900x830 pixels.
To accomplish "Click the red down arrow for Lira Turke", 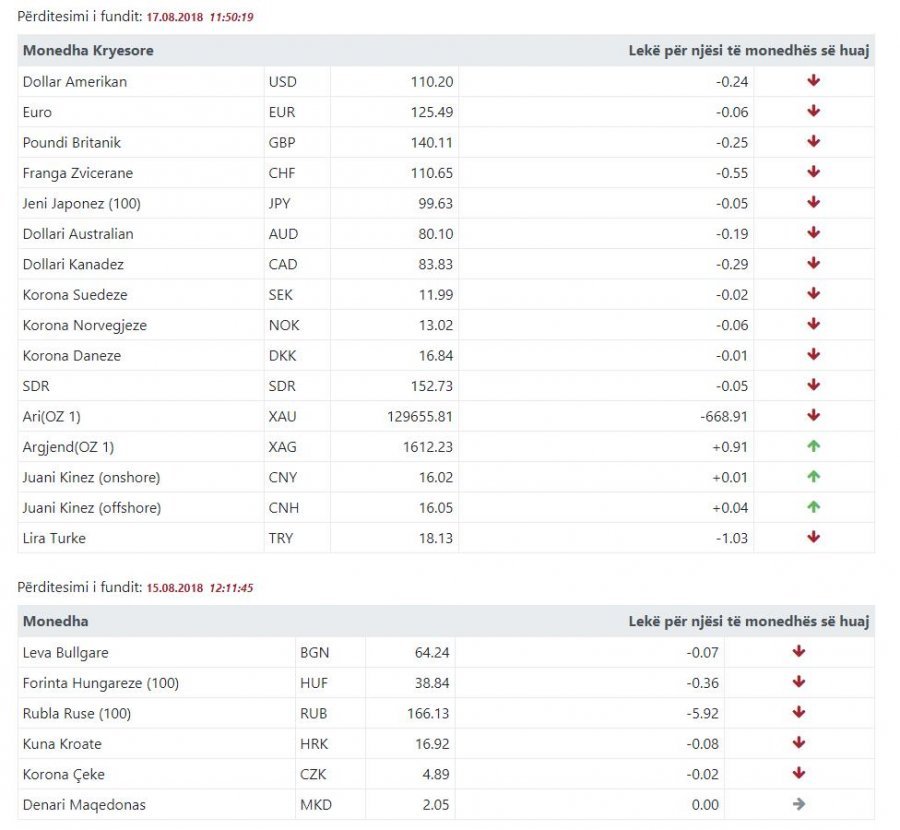I will (813, 537).
